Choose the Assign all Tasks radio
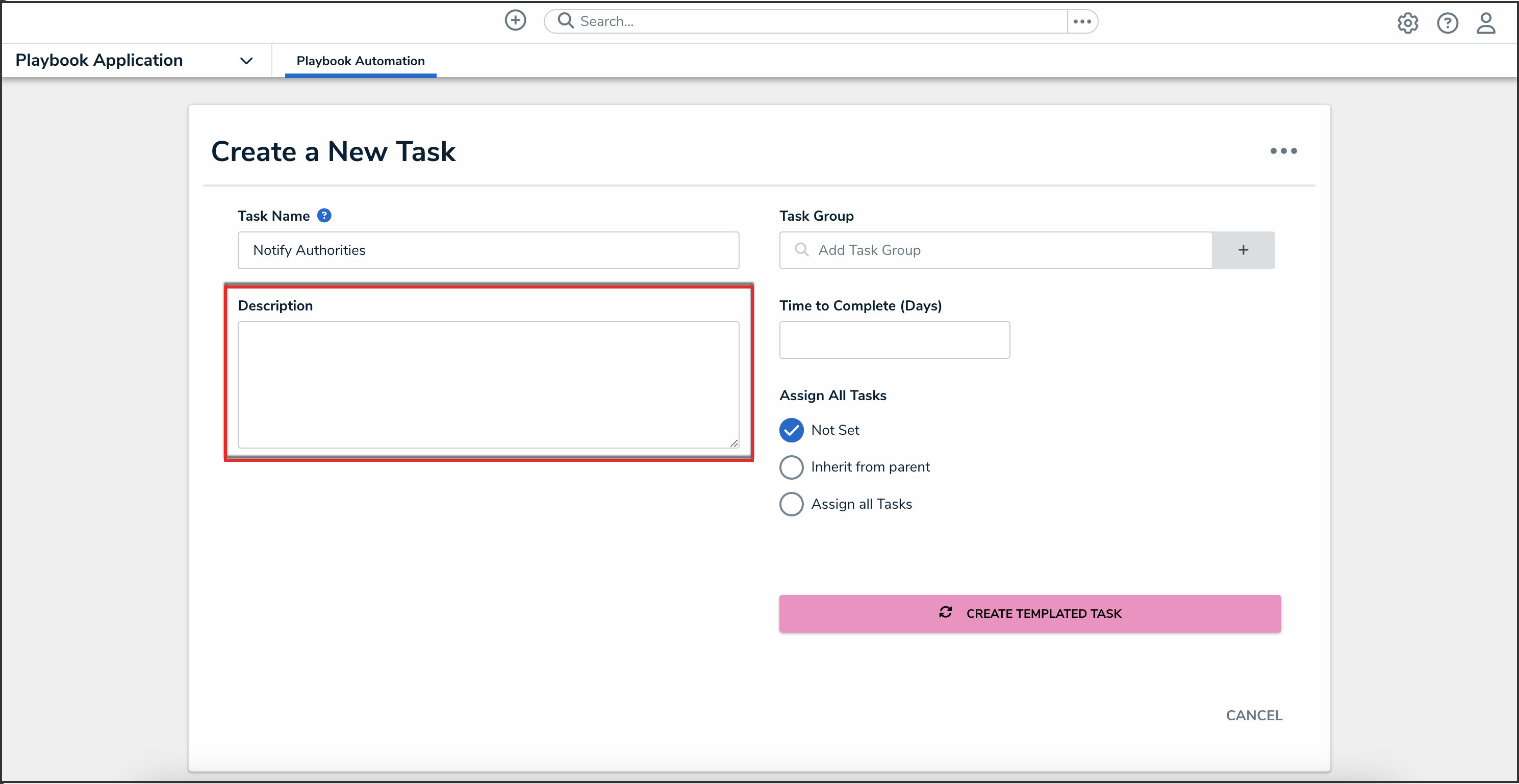The image size is (1519, 784). [791, 505]
